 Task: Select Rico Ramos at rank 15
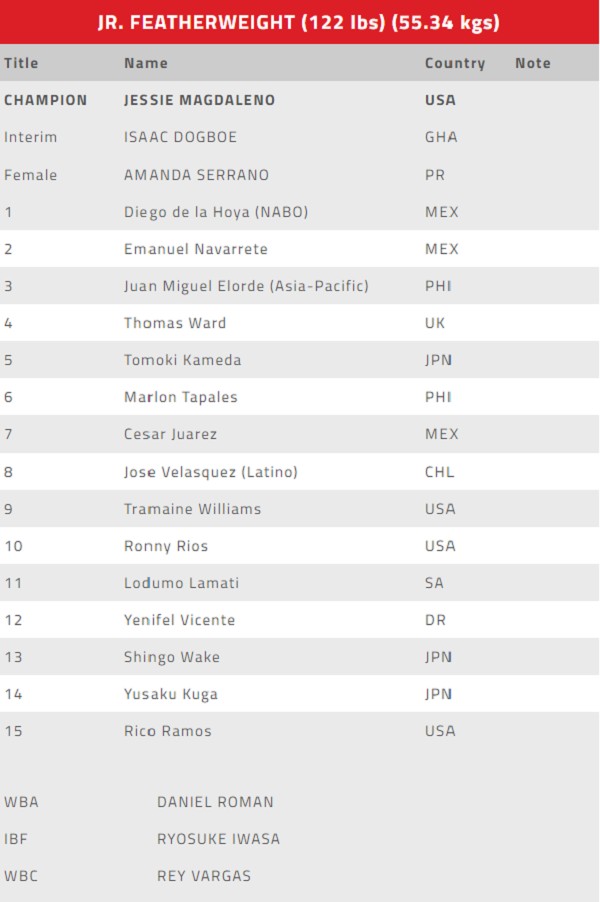299,731
